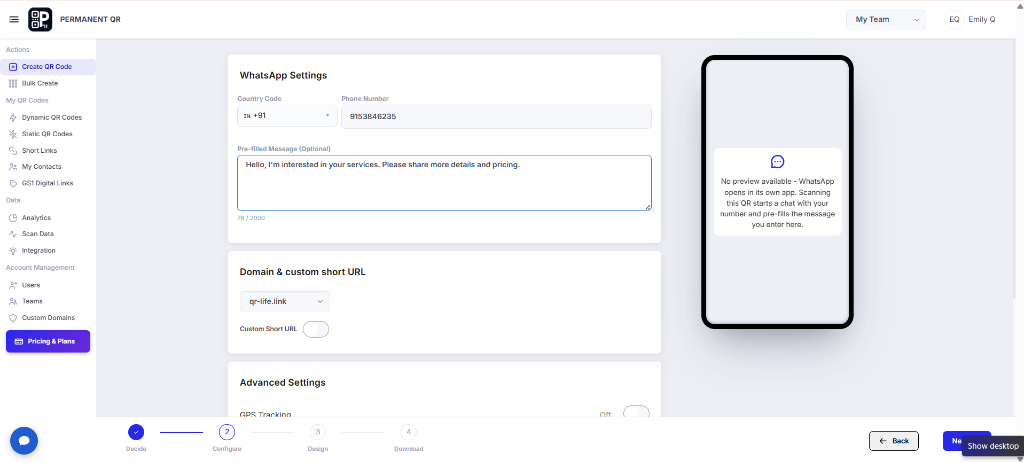
Task: Click the step 4 Download circle
Action: pos(408,432)
